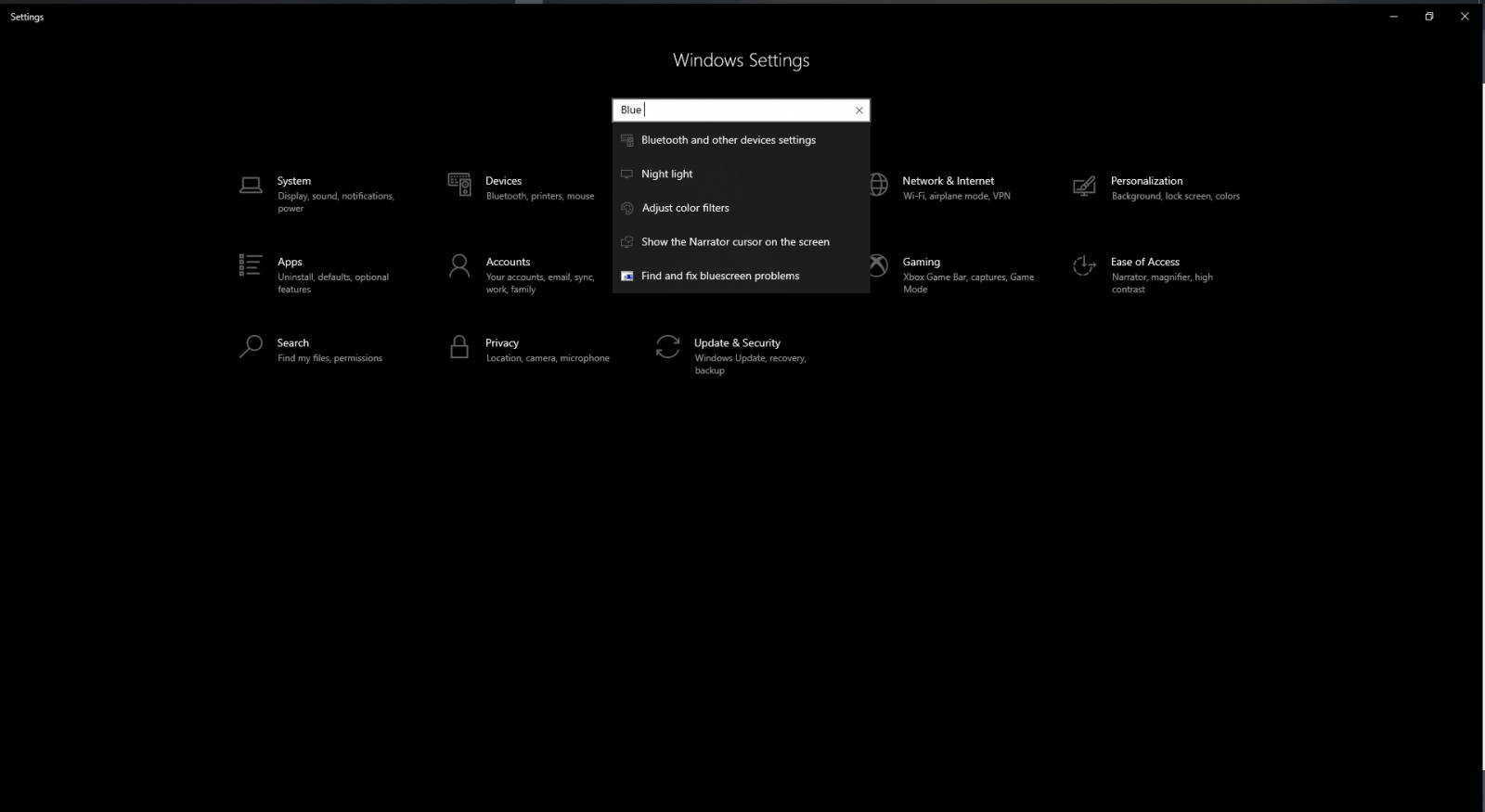Open Ease of Access label
1485x812 pixels.
click(x=1145, y=262)
